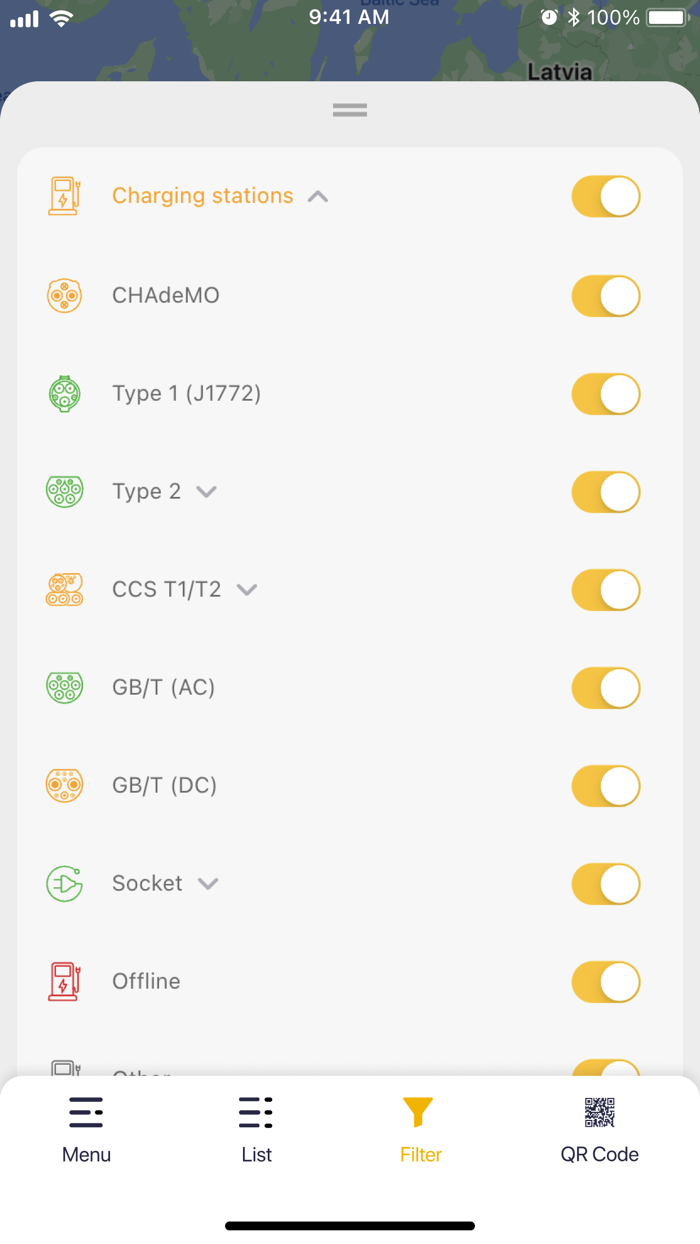Click the Charging stations pump icon
Image resolution: width=700 pixels, height=1244 pixels.
coord(64,195)
